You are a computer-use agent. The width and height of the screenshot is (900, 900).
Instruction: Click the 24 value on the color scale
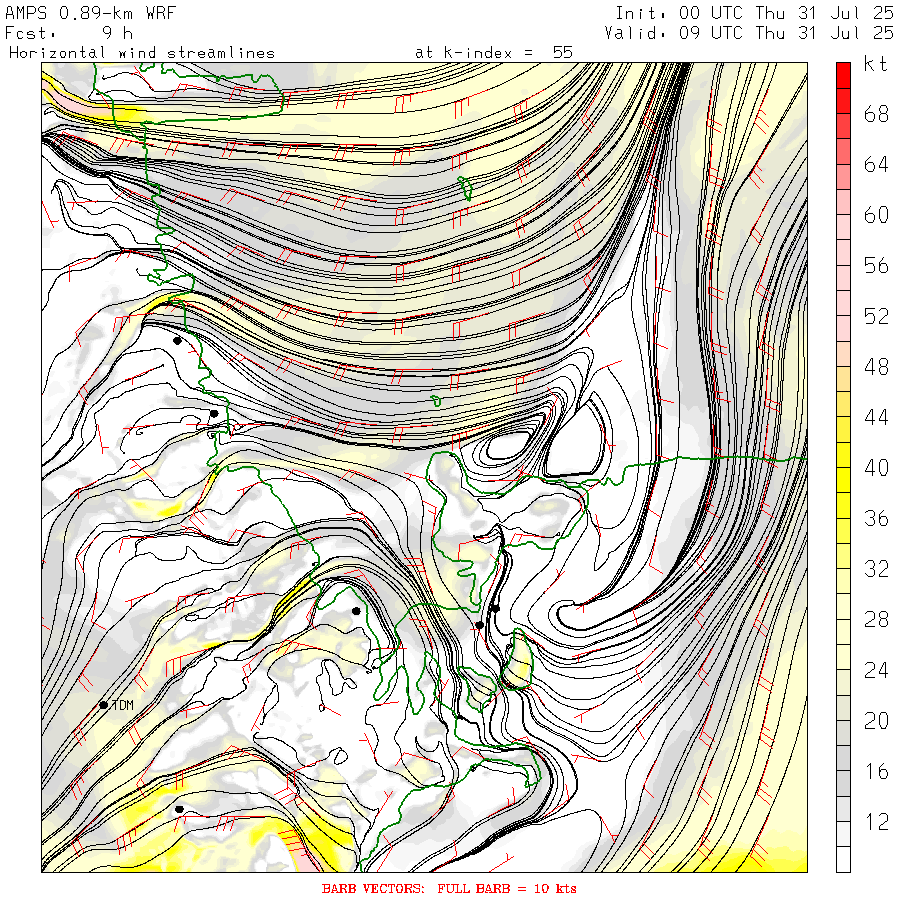click(x=876, y=670)
